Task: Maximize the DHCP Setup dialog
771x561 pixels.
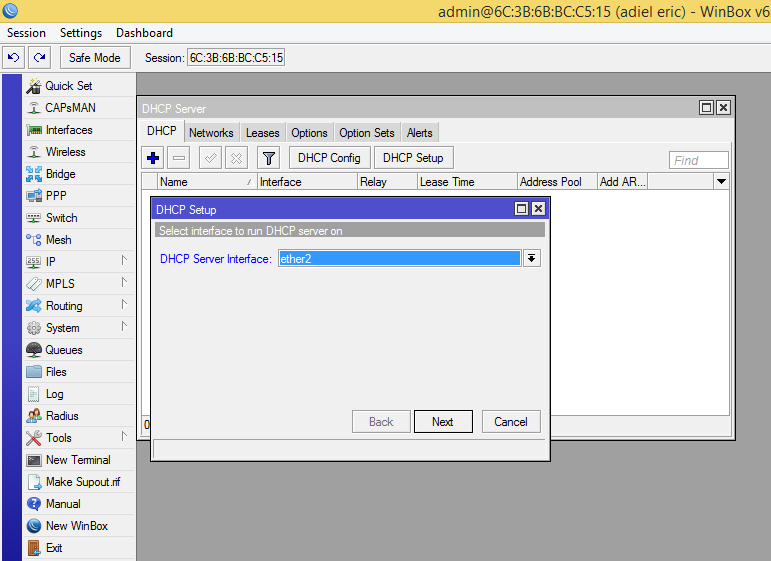Action: (x=521, y=208)
